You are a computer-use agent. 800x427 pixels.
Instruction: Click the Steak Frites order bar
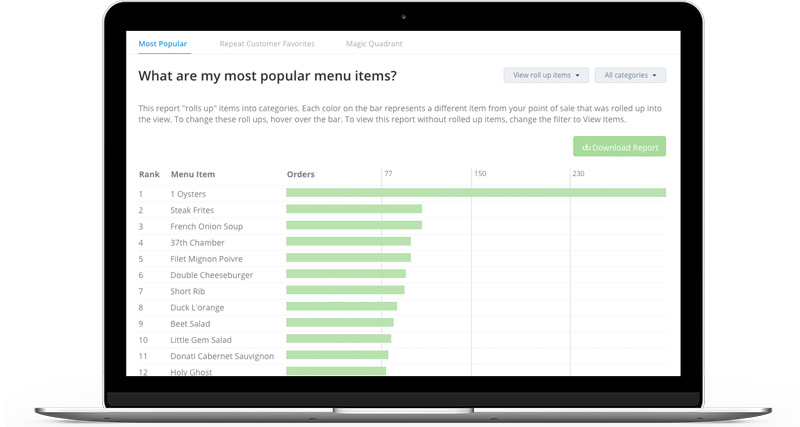pyautogui.click(x=354, y=209)
